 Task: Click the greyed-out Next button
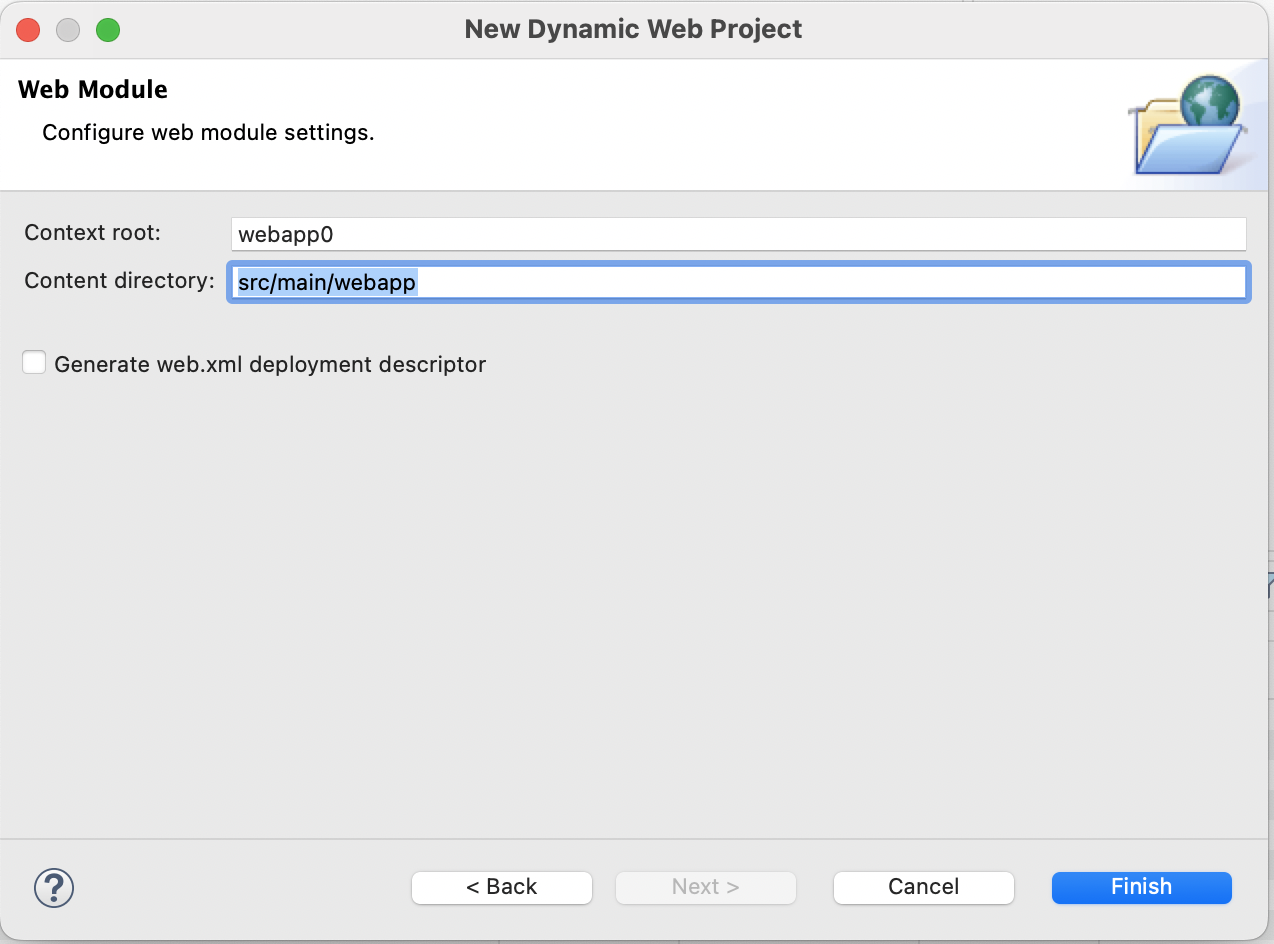(x=706, y=887)
